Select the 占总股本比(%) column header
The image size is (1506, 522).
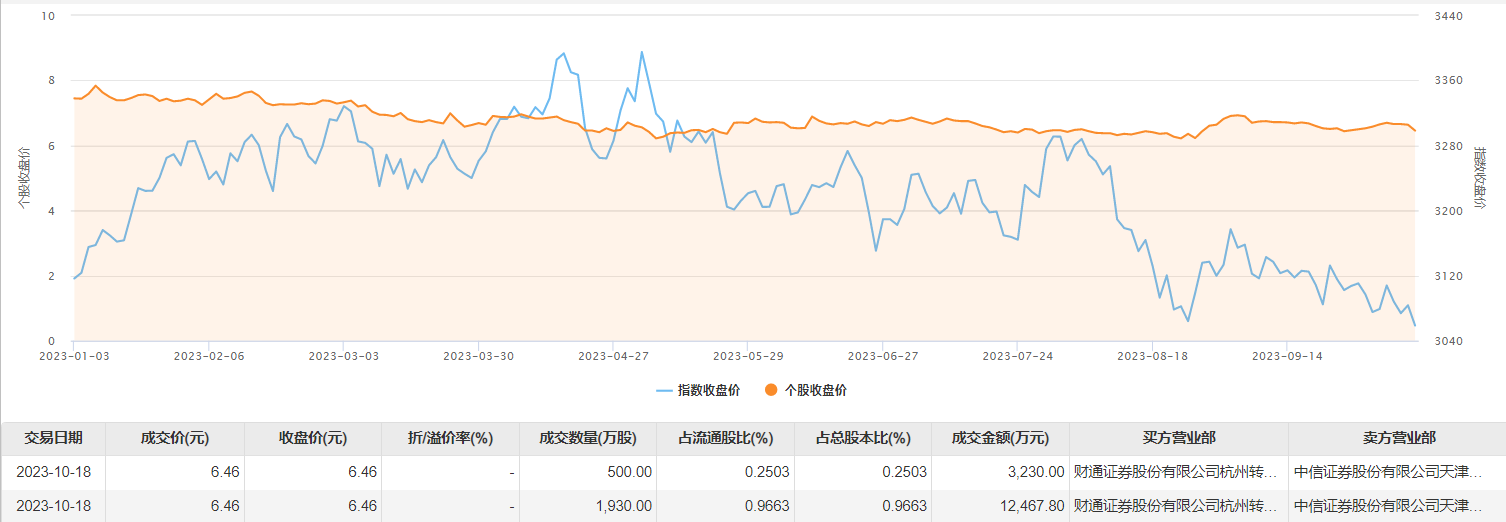coord(863,438)
